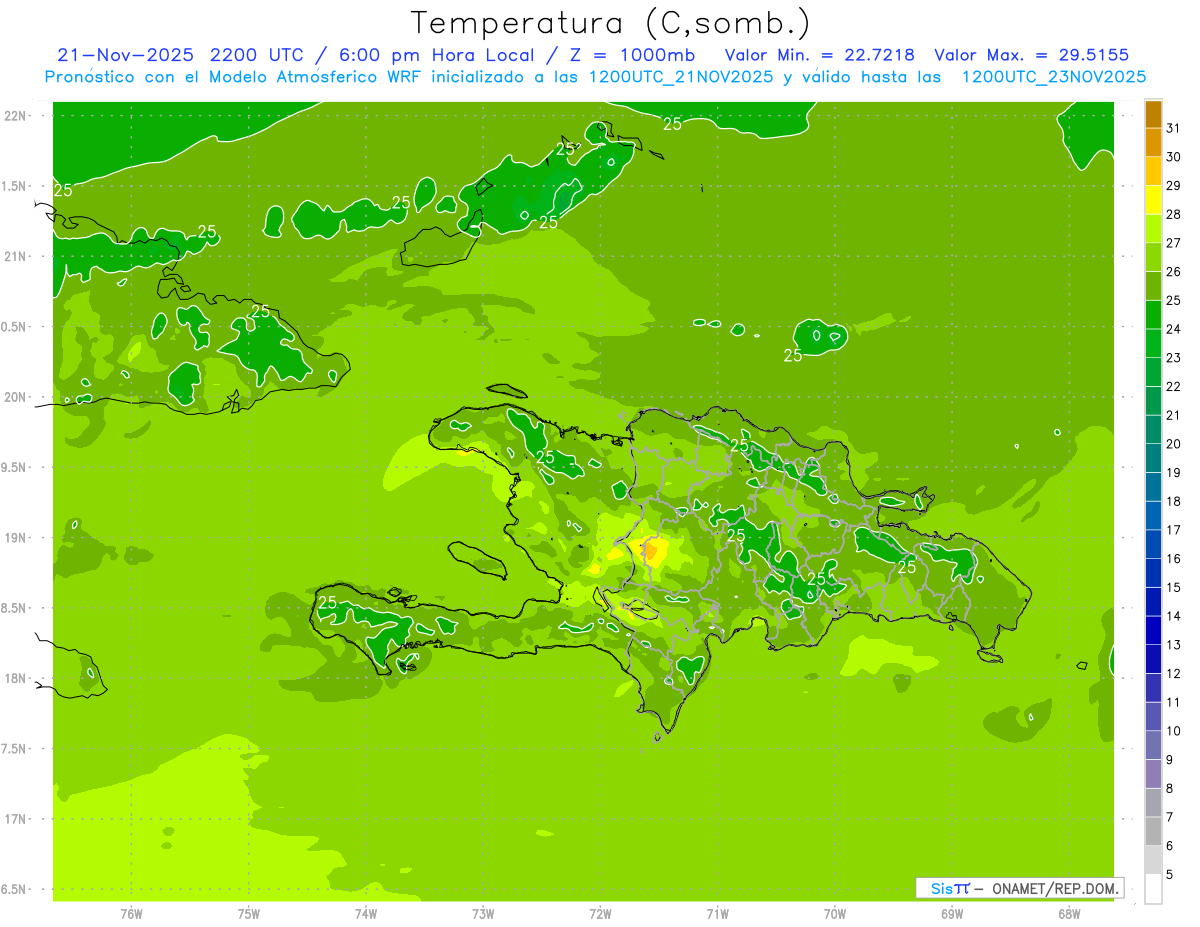The image size is (1200, 927).
Task: Click the Sis ONAMET/REP.DOM. logo box
Action: pyautogui.click(x=1019, y=888)
